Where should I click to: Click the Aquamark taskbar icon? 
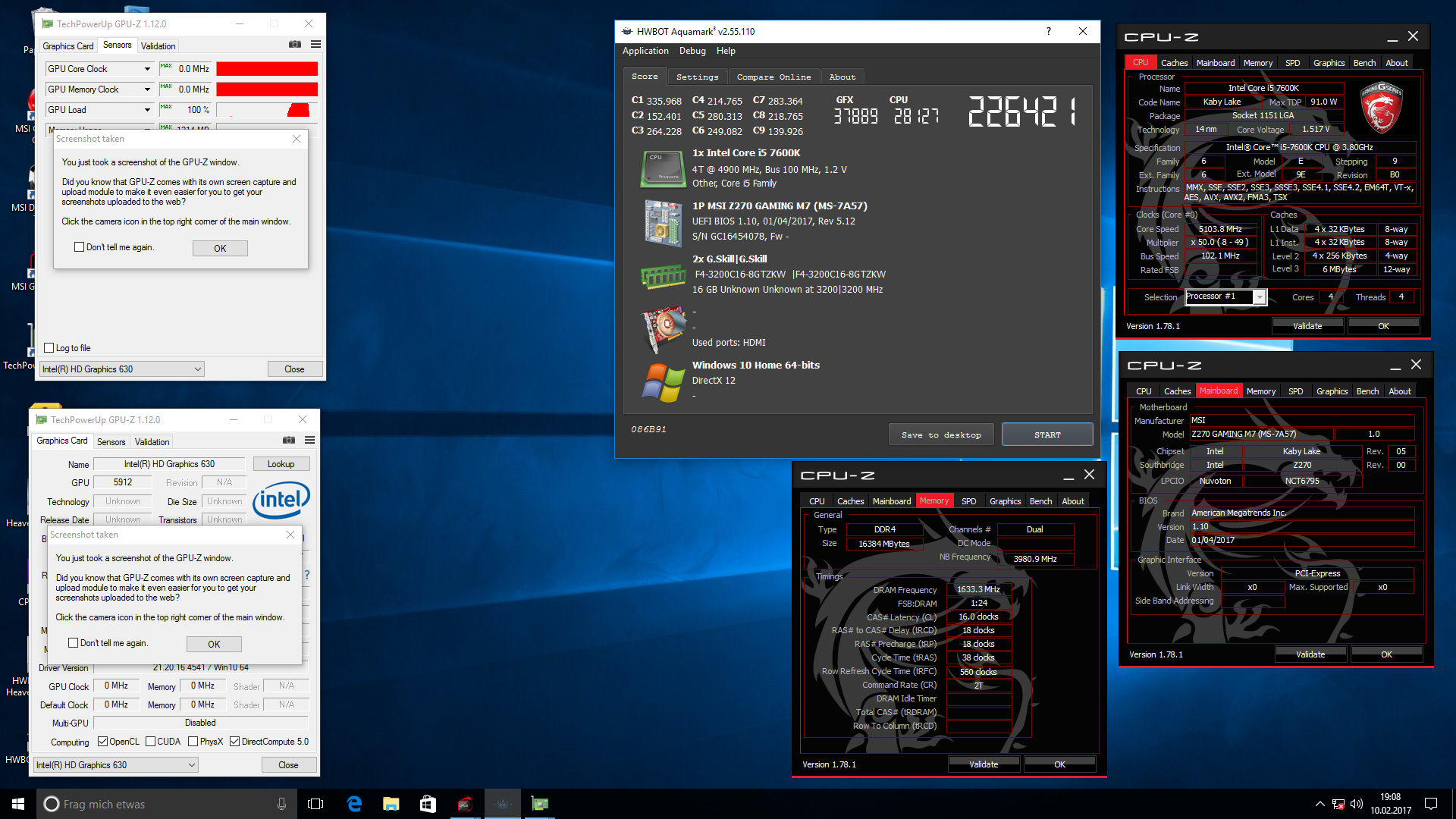coord(503,804)
